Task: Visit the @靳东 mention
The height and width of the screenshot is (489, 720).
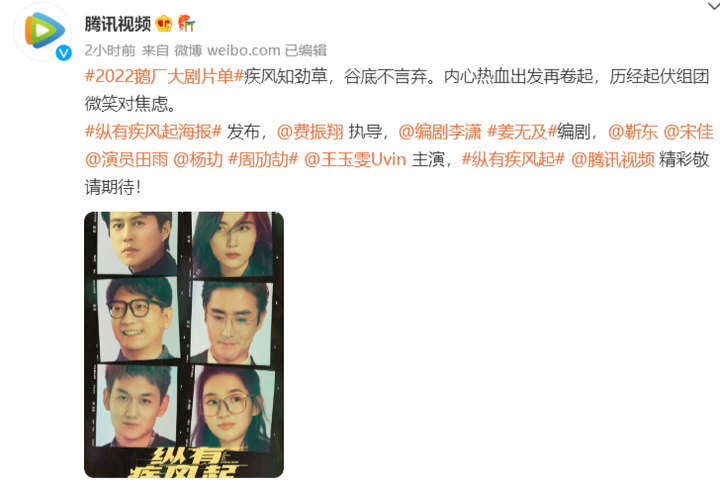Action: pos(633,132)
